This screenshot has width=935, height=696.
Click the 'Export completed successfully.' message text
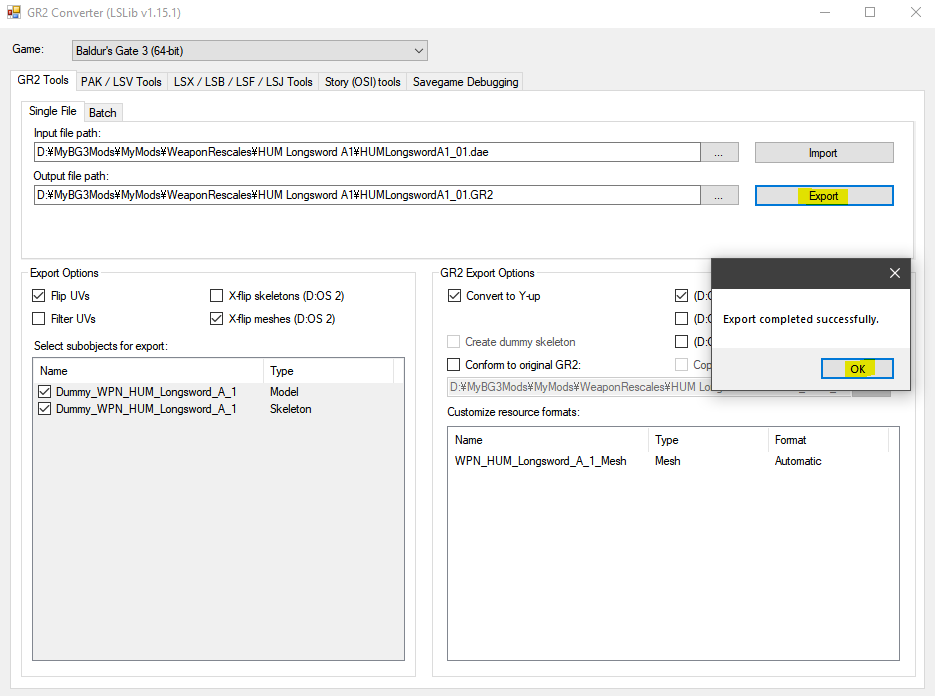800,319
